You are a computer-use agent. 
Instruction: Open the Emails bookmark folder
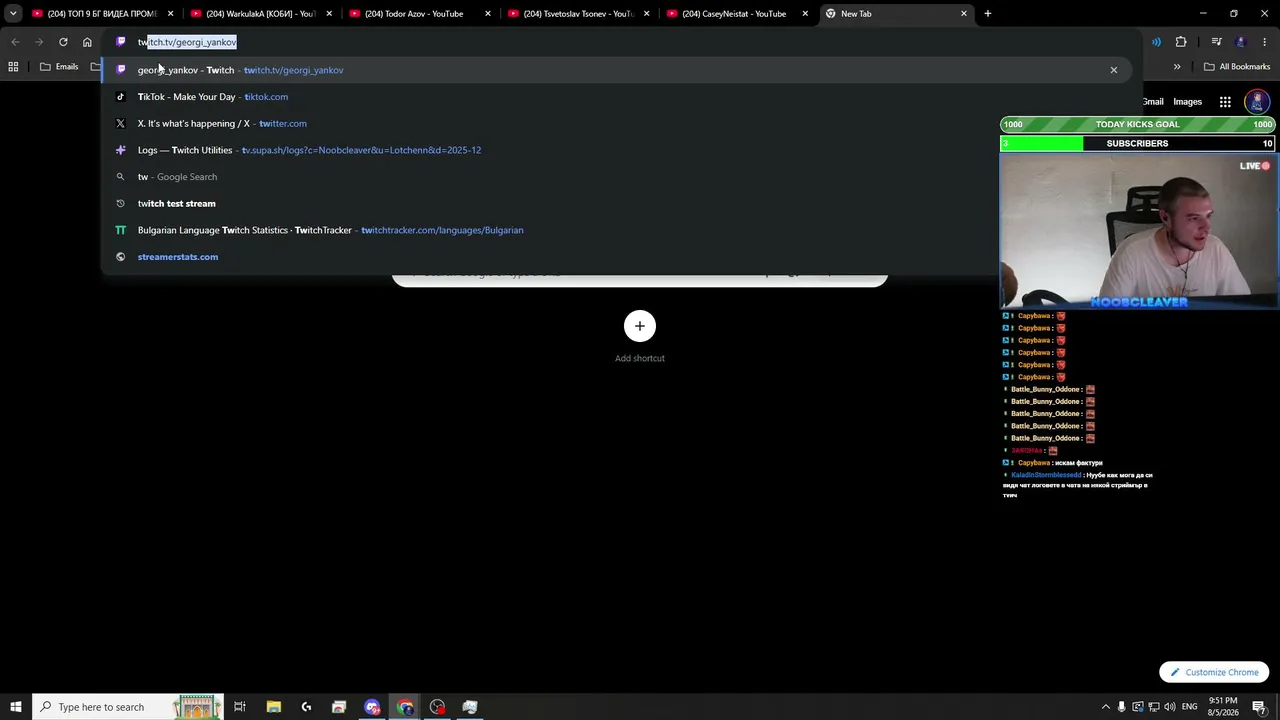coord(59,67)
